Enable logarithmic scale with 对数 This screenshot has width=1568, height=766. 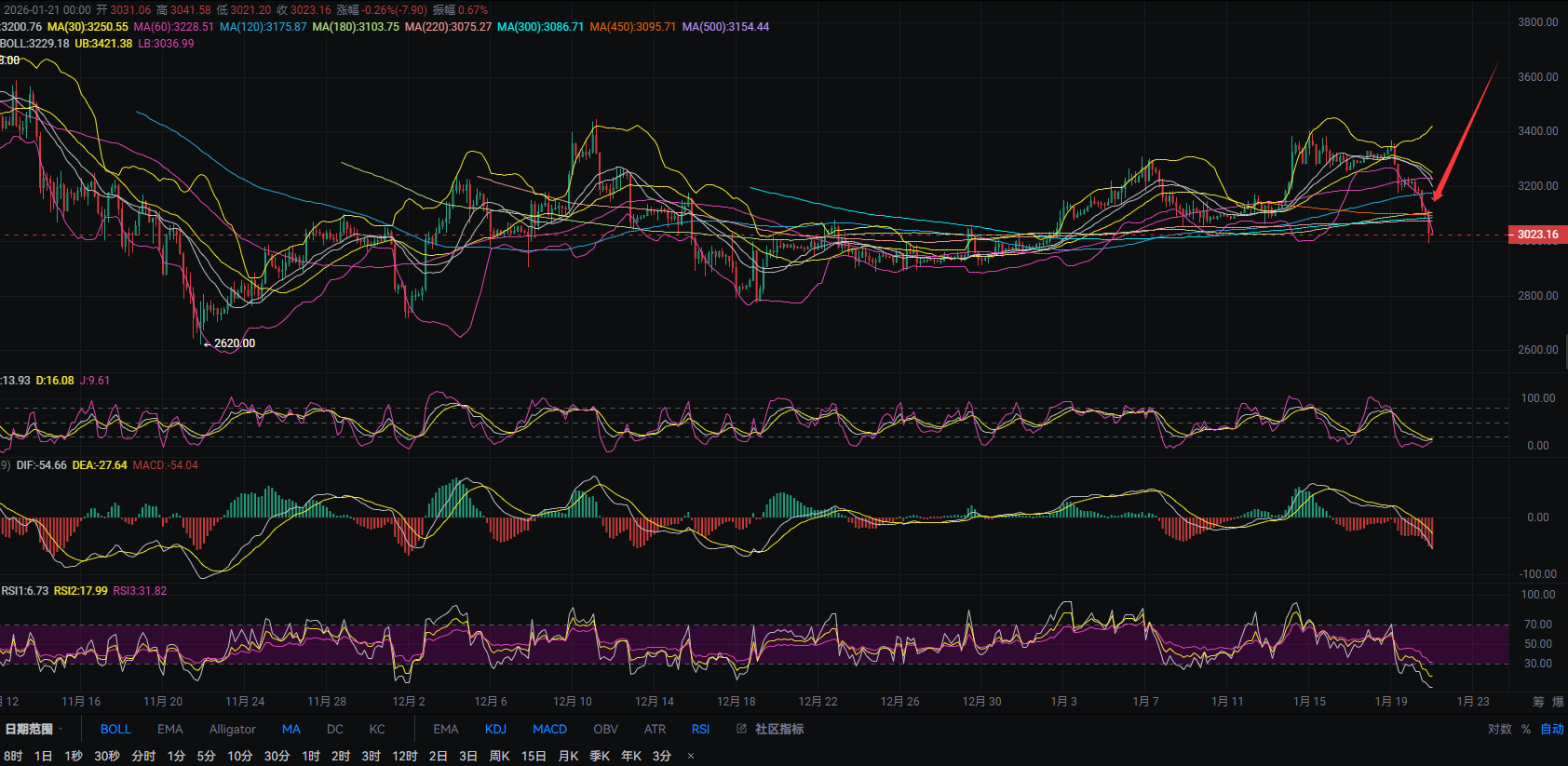click(1499, 729)
